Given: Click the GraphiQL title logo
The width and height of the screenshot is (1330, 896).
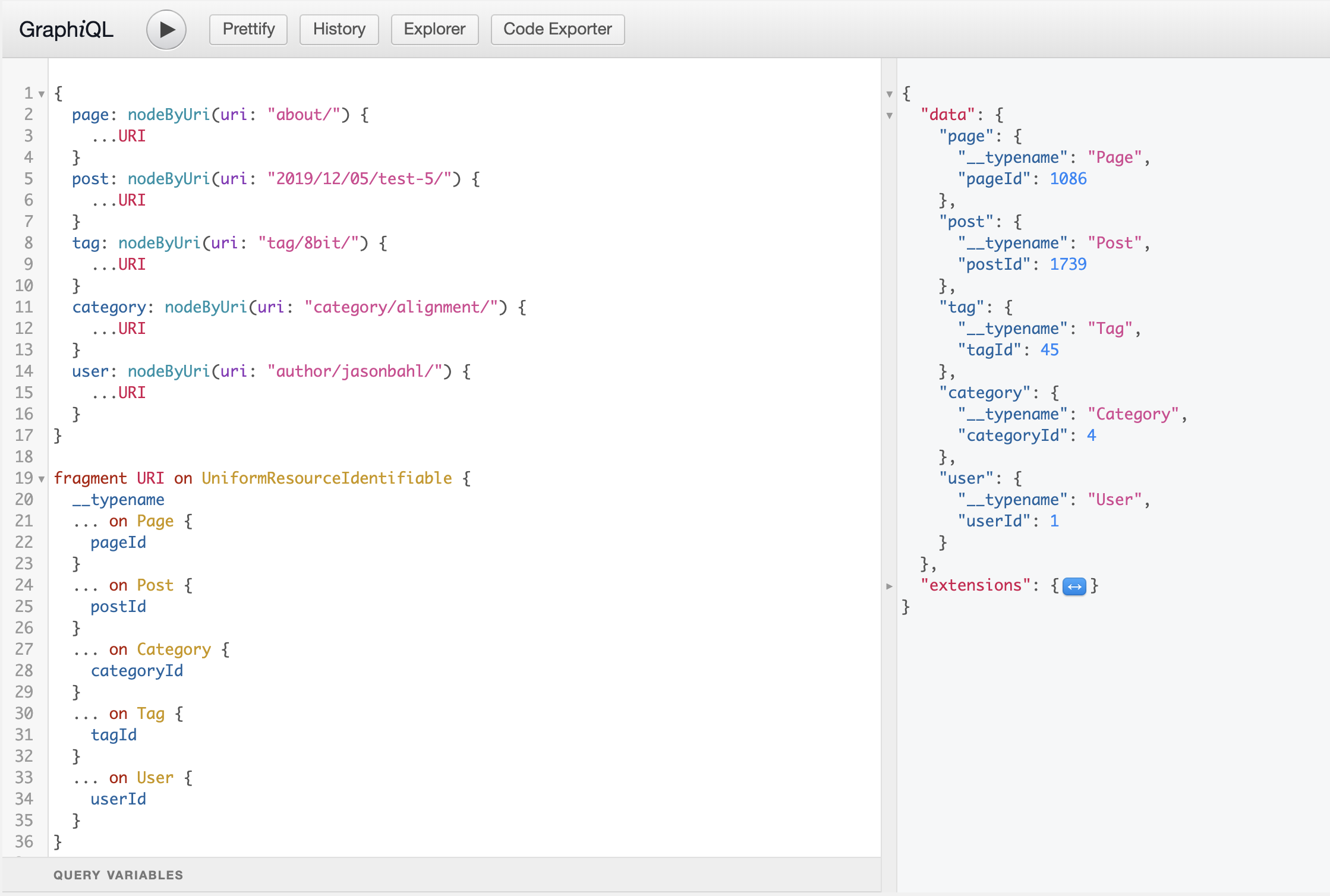Looking at the screenshot, I should pos(66,29).
